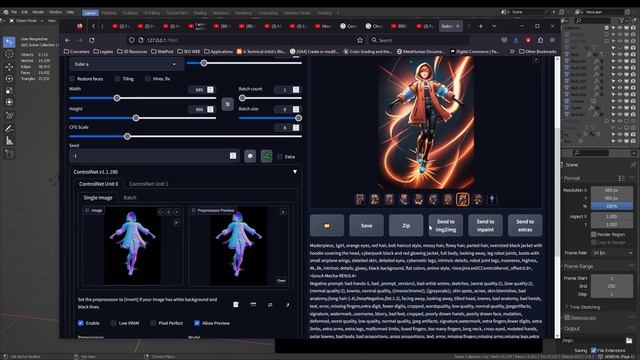
Task: Open the browser extensions icon
Action: 540,40
